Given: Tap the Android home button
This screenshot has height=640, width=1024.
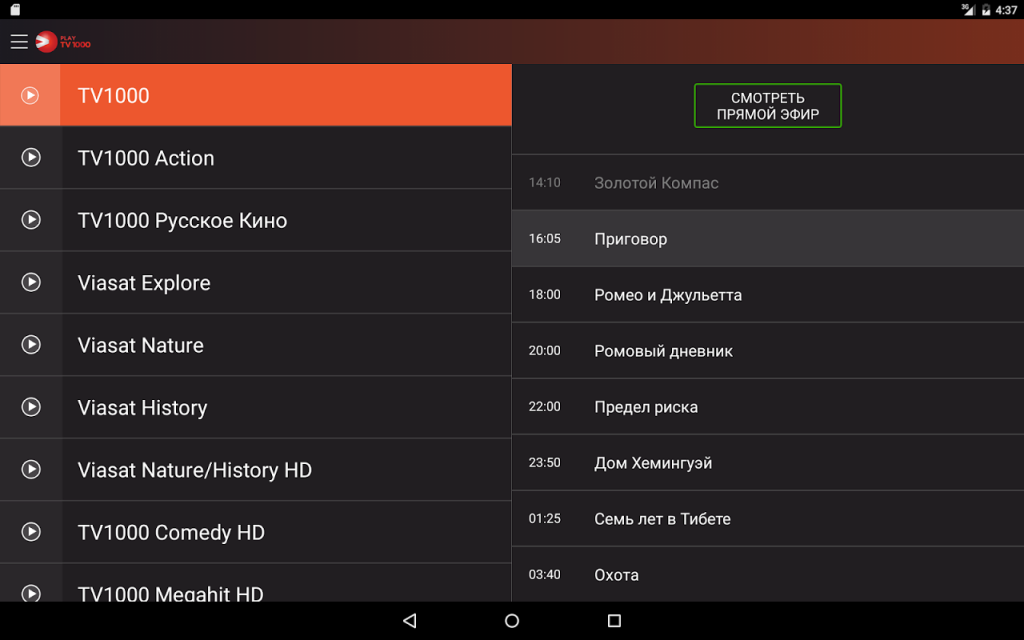Looking at the screenshot, I should (x=512, y=620).
